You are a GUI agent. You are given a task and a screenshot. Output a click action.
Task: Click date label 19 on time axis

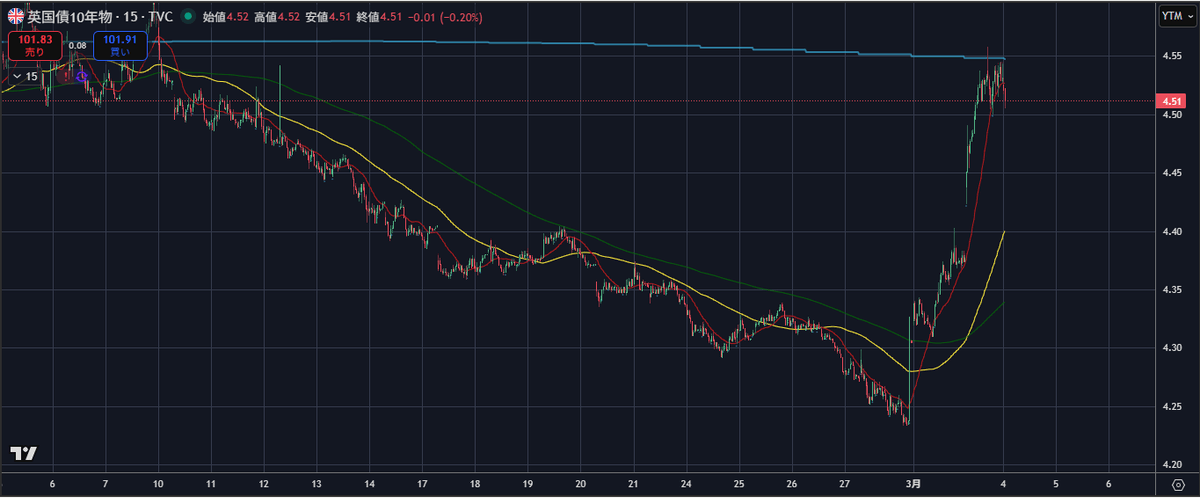click(x=528, y=483)
